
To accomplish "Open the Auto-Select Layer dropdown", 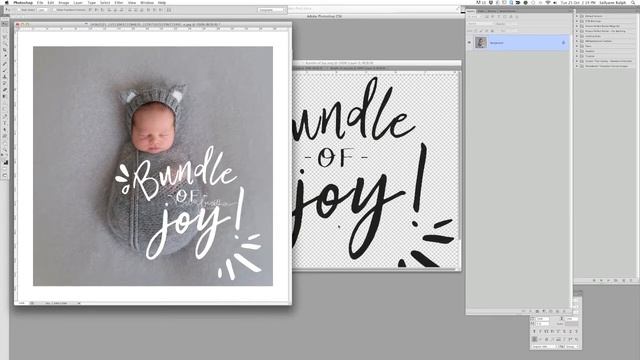I will click(x=42, y=10).
